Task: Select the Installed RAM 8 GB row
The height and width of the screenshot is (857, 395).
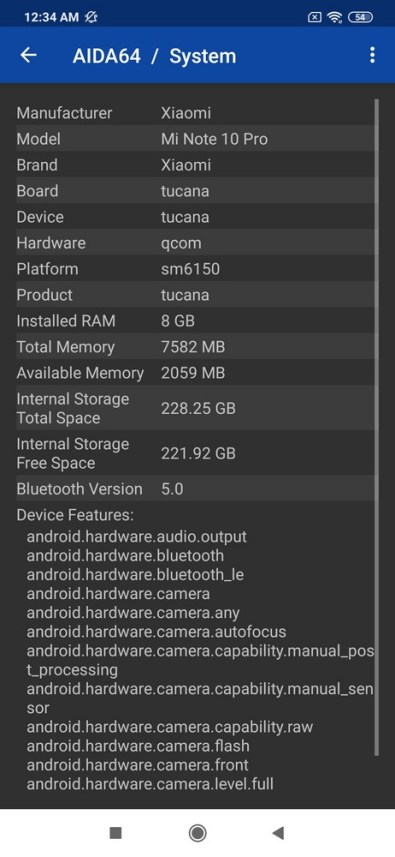Action: 195,321
